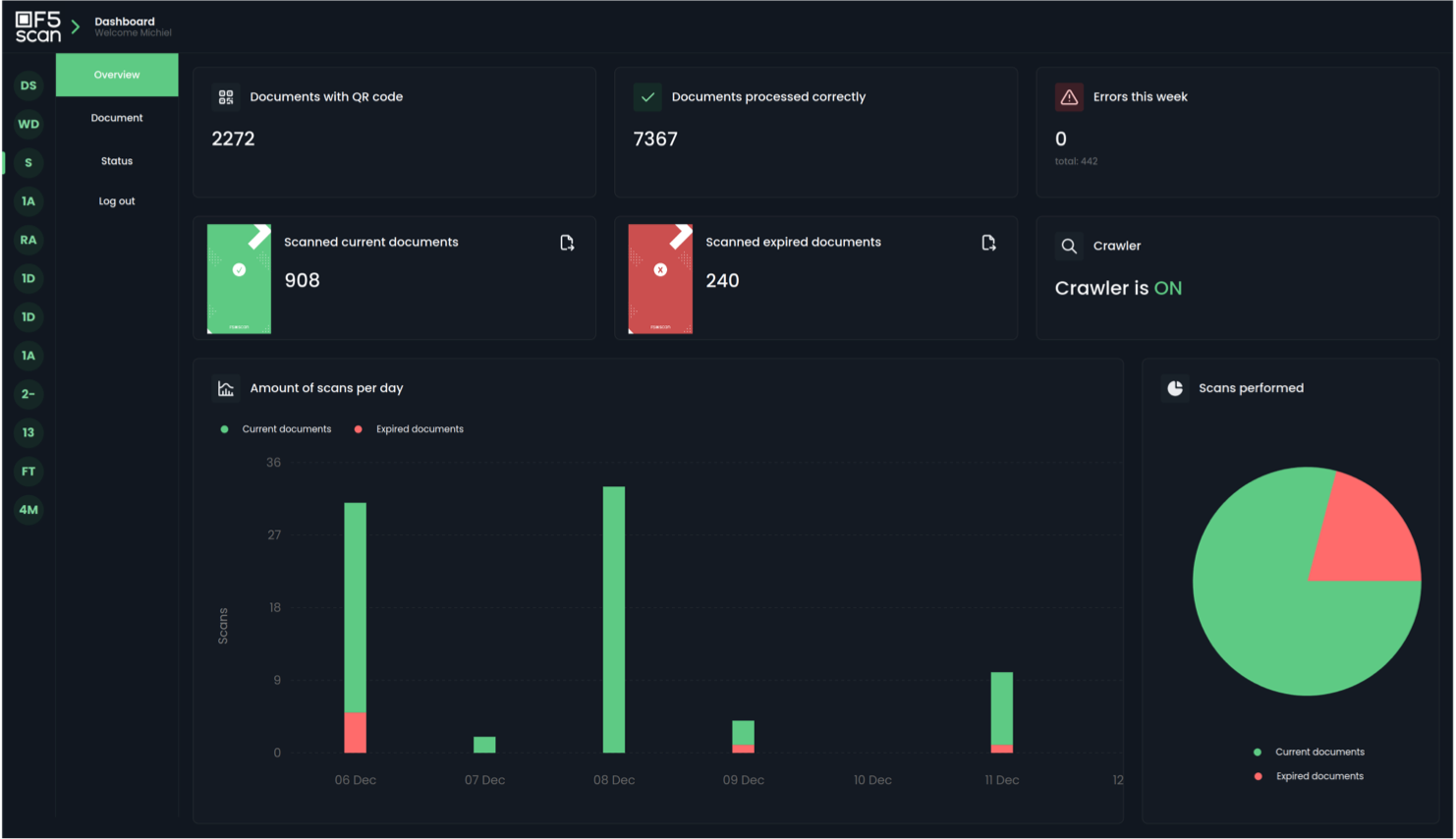
Task: Export scanned expired documents file icon
Action: tap(988, 243)
